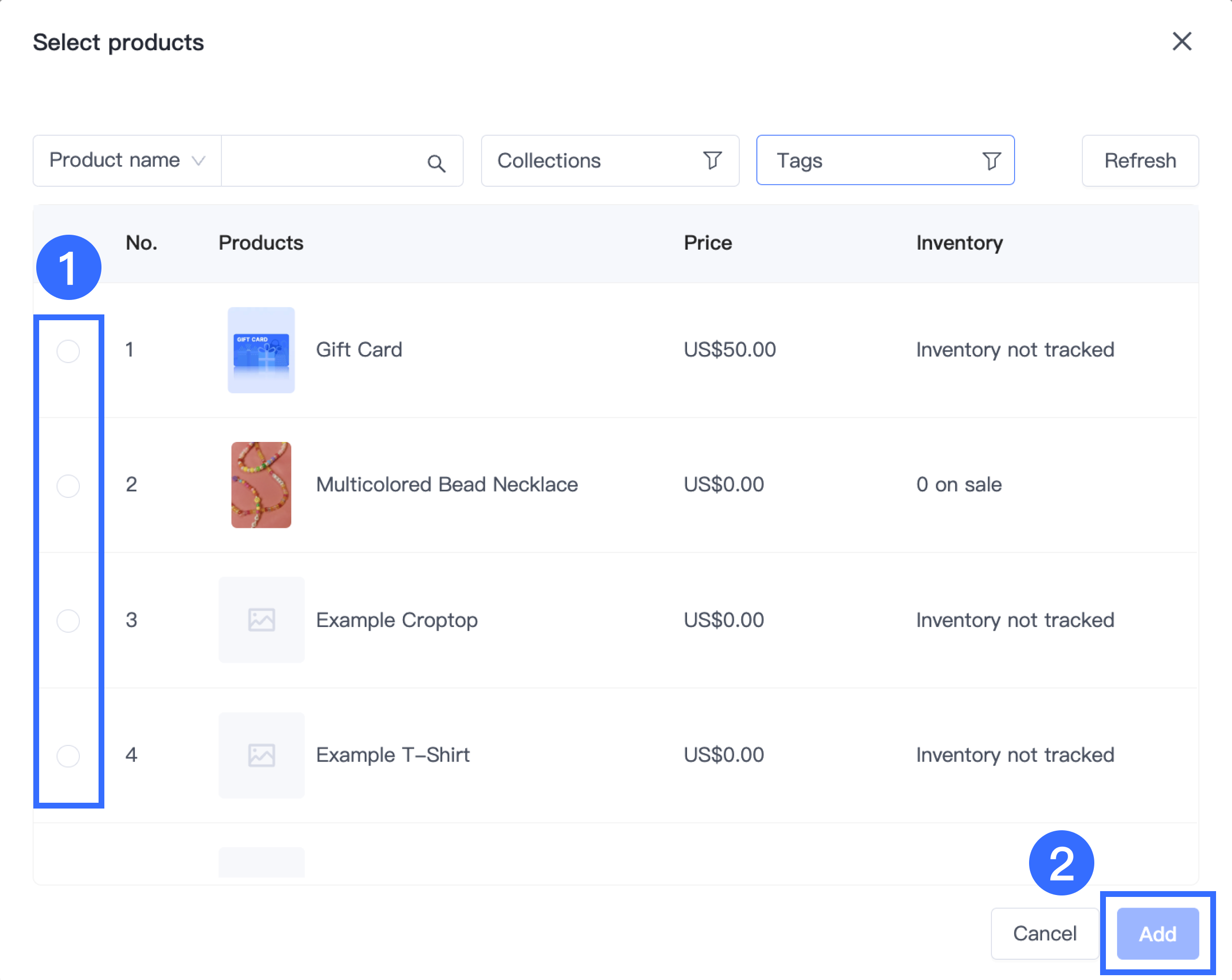Click the Gift Card product thumbnail

[261, 350]
